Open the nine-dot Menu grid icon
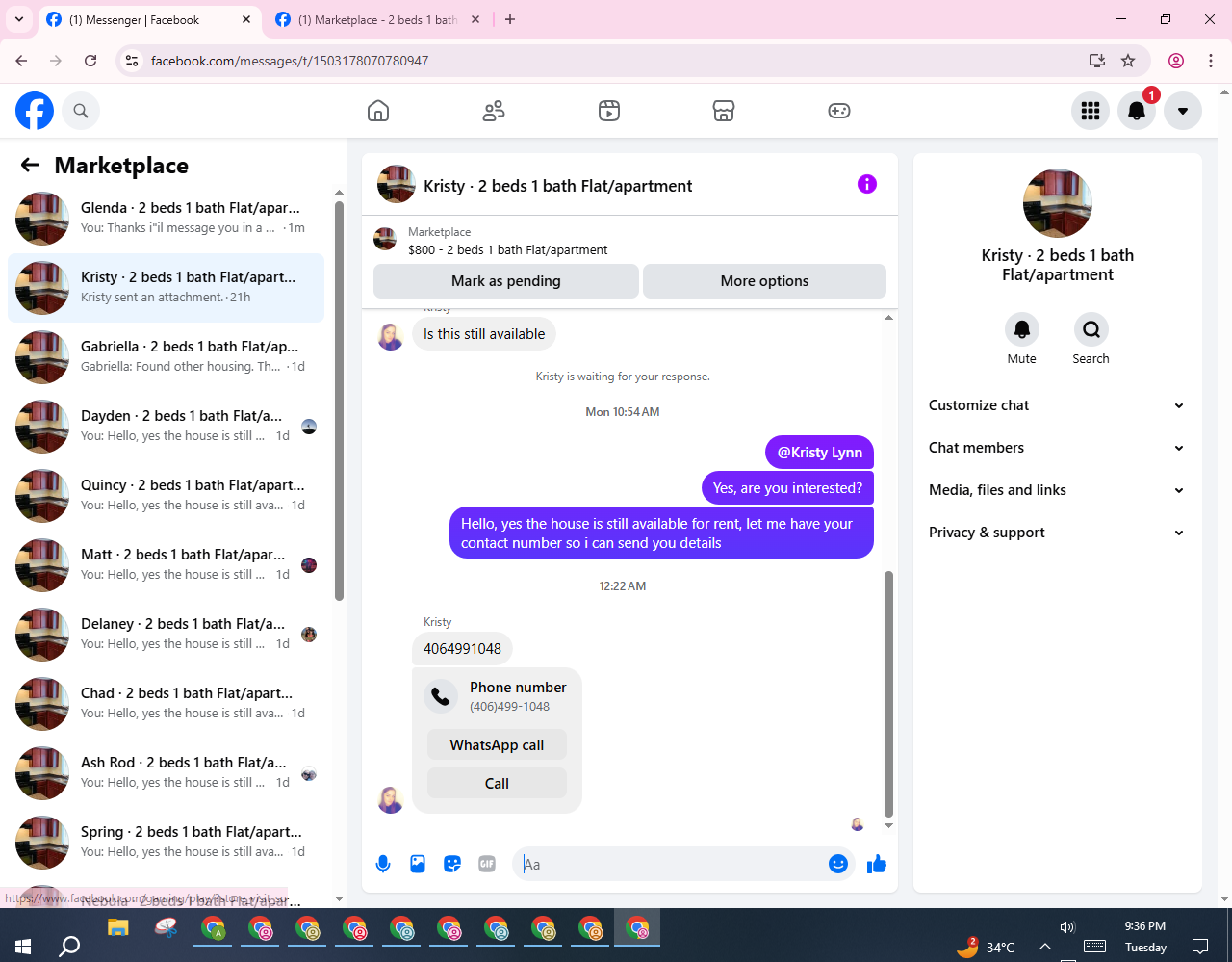This screenshot has height=962, width=1232. (1091, 111)
